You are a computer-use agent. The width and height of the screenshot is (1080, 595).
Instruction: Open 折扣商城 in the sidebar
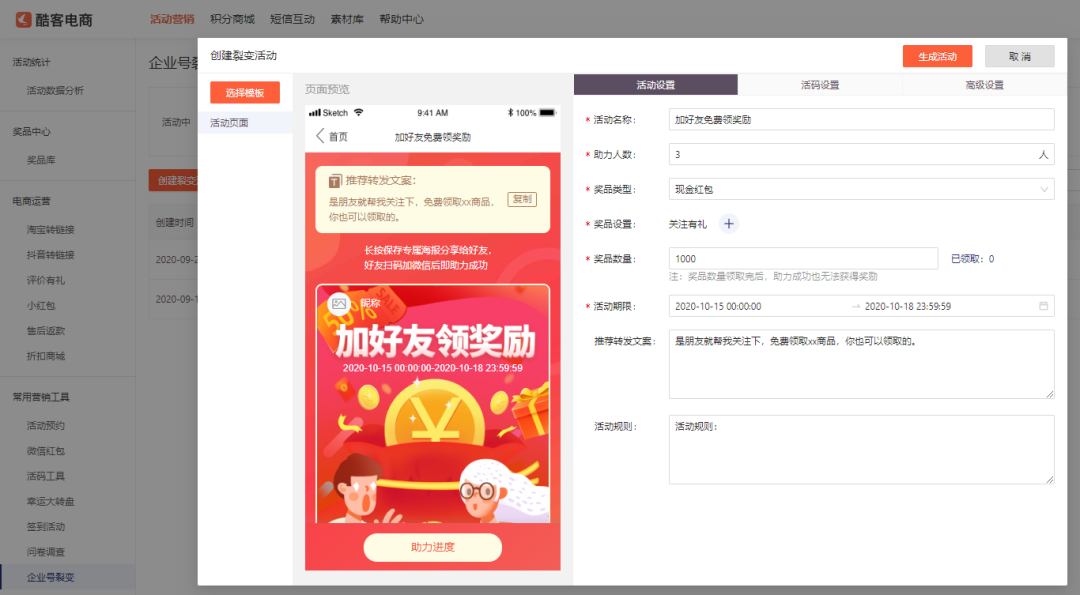(x=45, y=356)
